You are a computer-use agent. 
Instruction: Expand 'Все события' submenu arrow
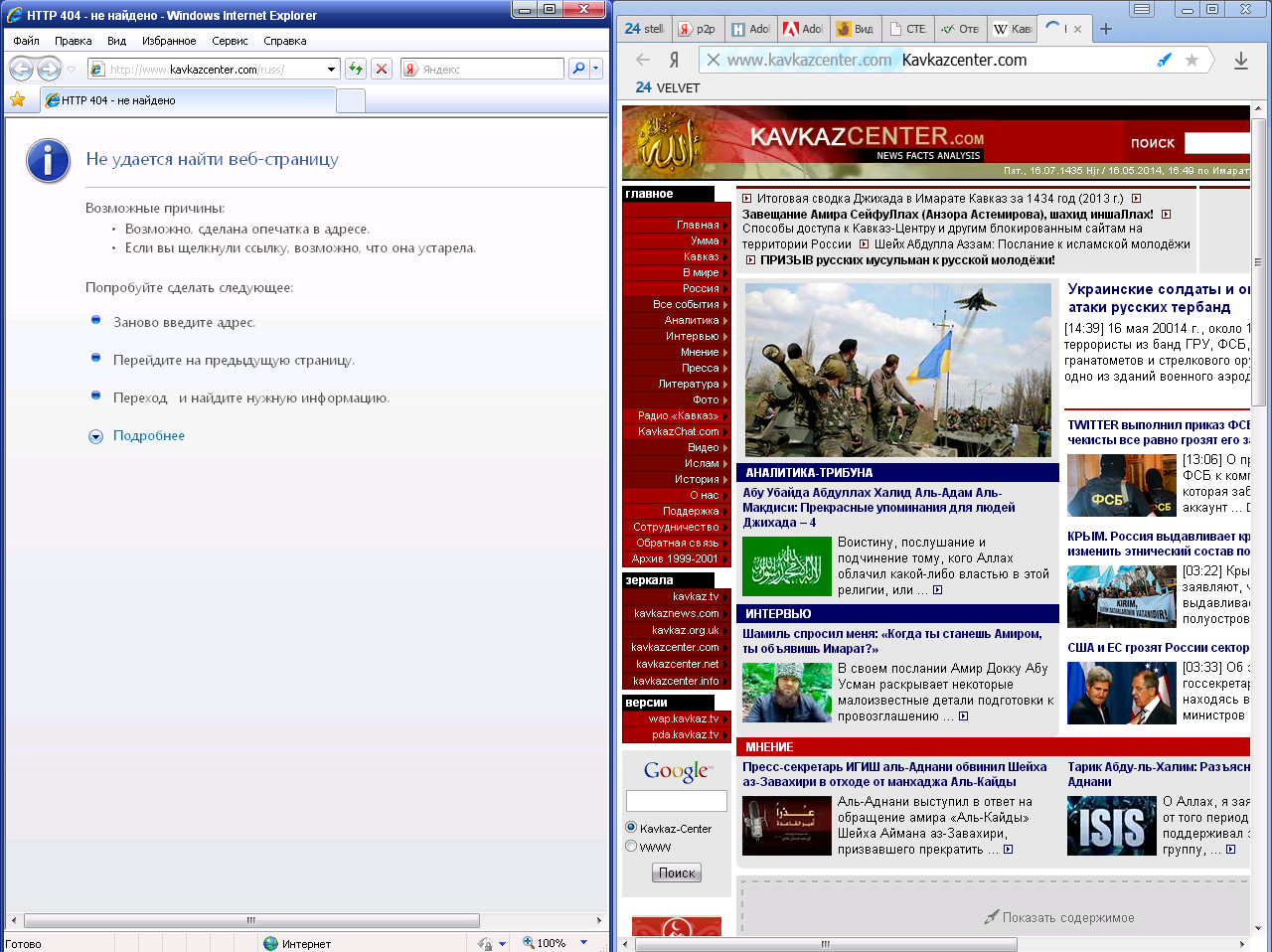[x=725, y=305]
